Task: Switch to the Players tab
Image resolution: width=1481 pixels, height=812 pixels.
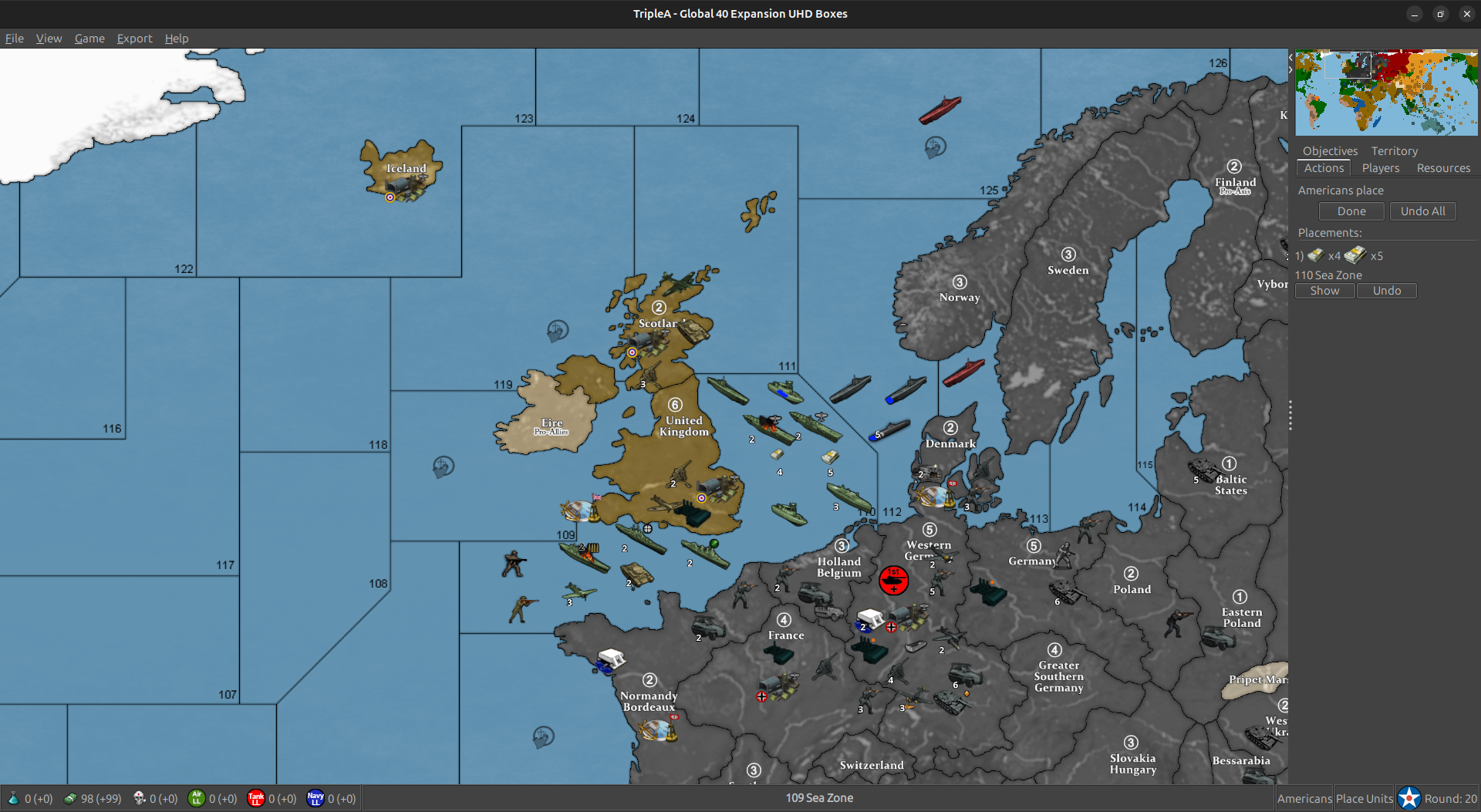Action: click(1381, 168)
